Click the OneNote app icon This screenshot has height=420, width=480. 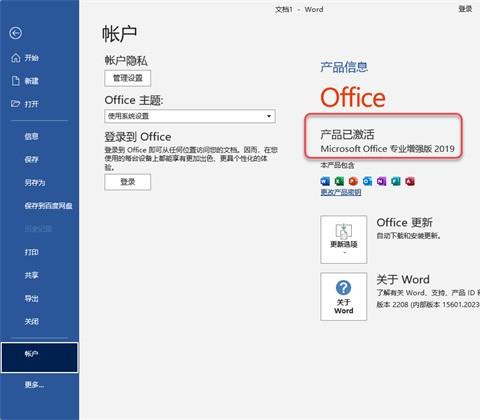(382, 181)
